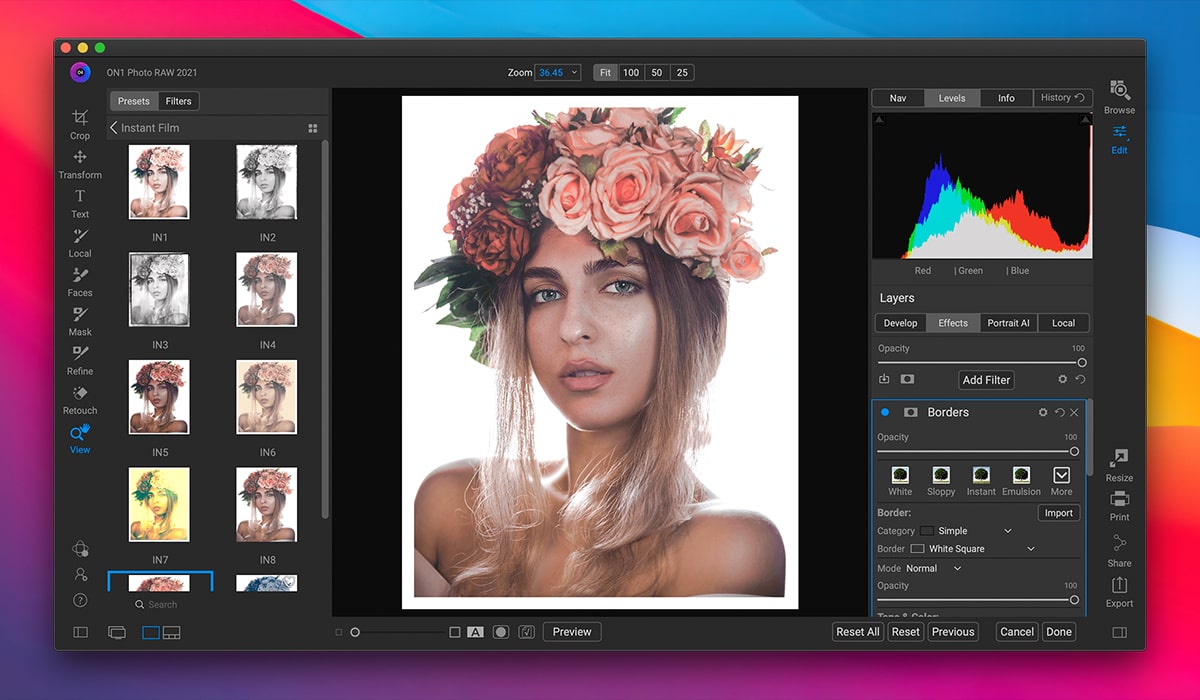Click the Export icon
The image size is (1200, 700).
[x=1119, y=586]
